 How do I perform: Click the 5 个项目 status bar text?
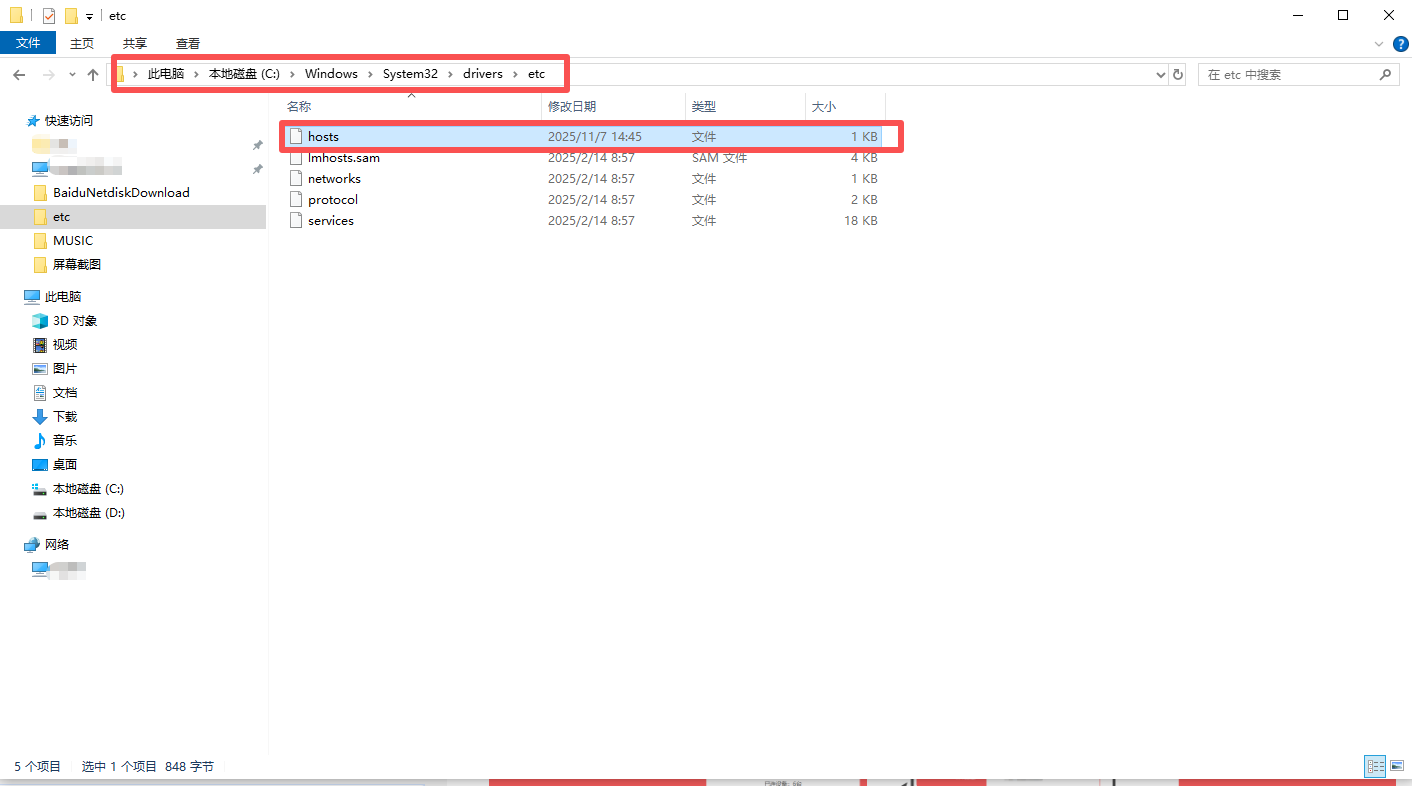[38, 766]
